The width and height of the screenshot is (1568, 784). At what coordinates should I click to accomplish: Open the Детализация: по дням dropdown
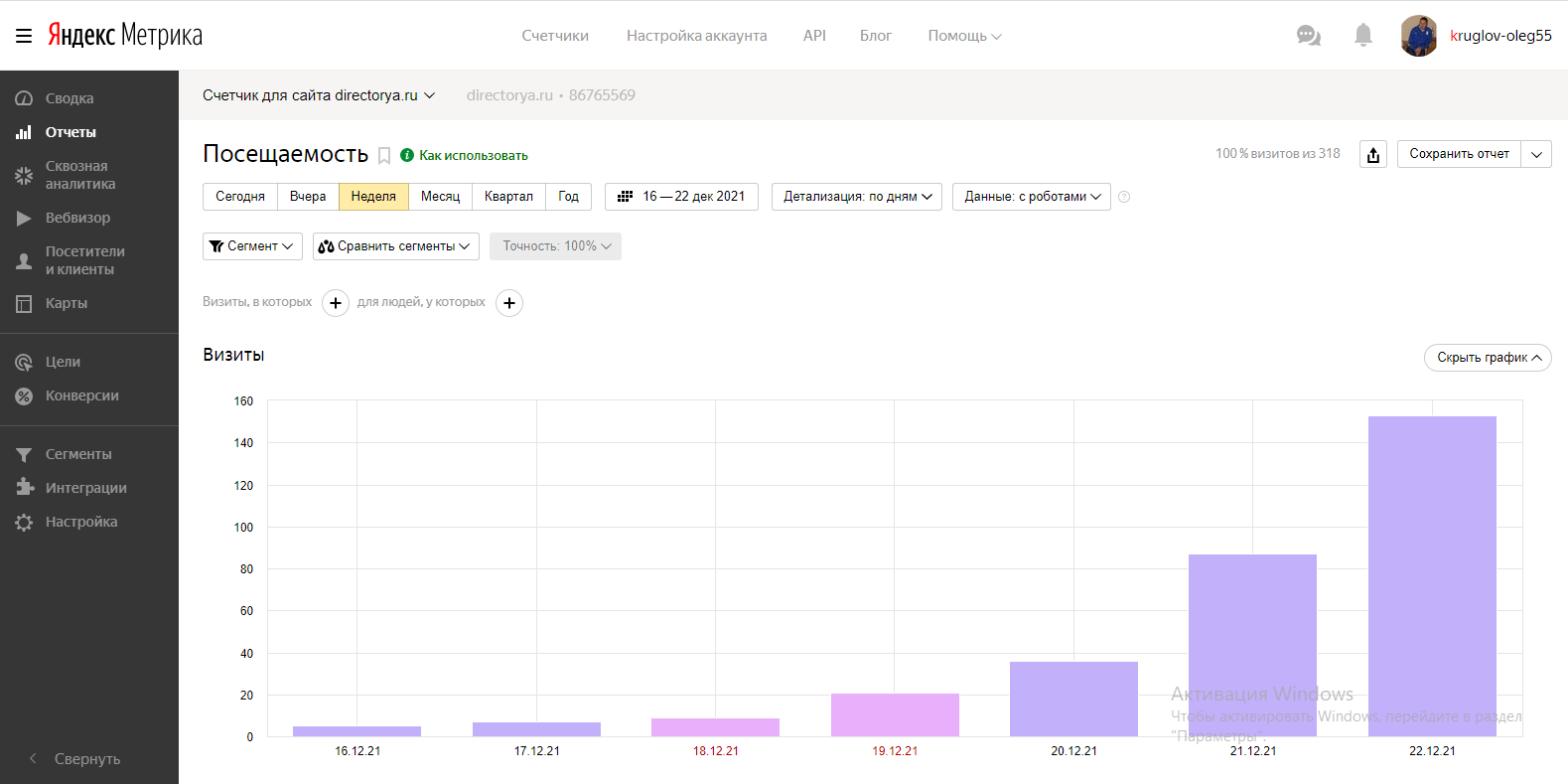857,197
